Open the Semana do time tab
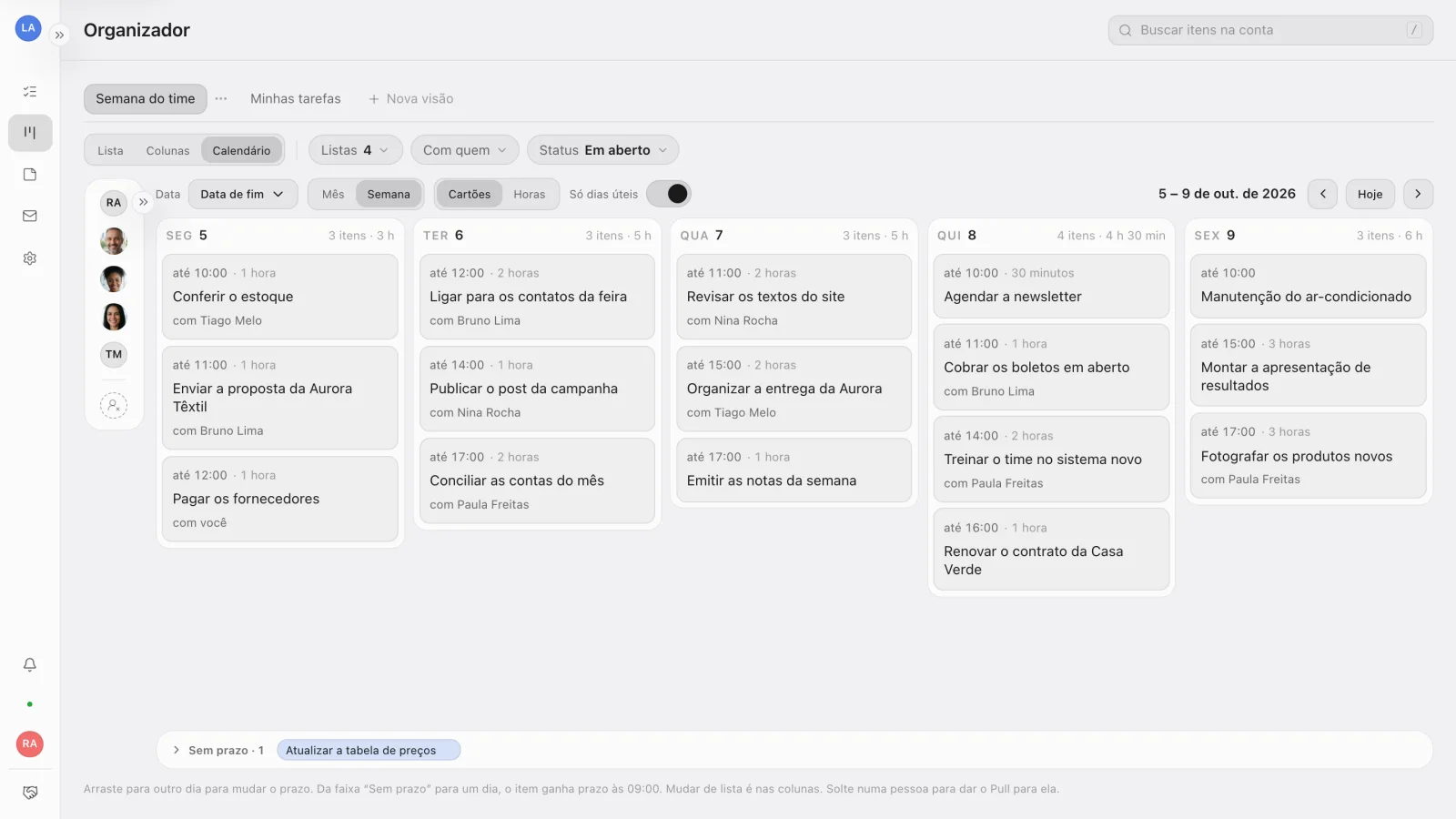This screenshot has height=819, width=1456. pos(146,98)
